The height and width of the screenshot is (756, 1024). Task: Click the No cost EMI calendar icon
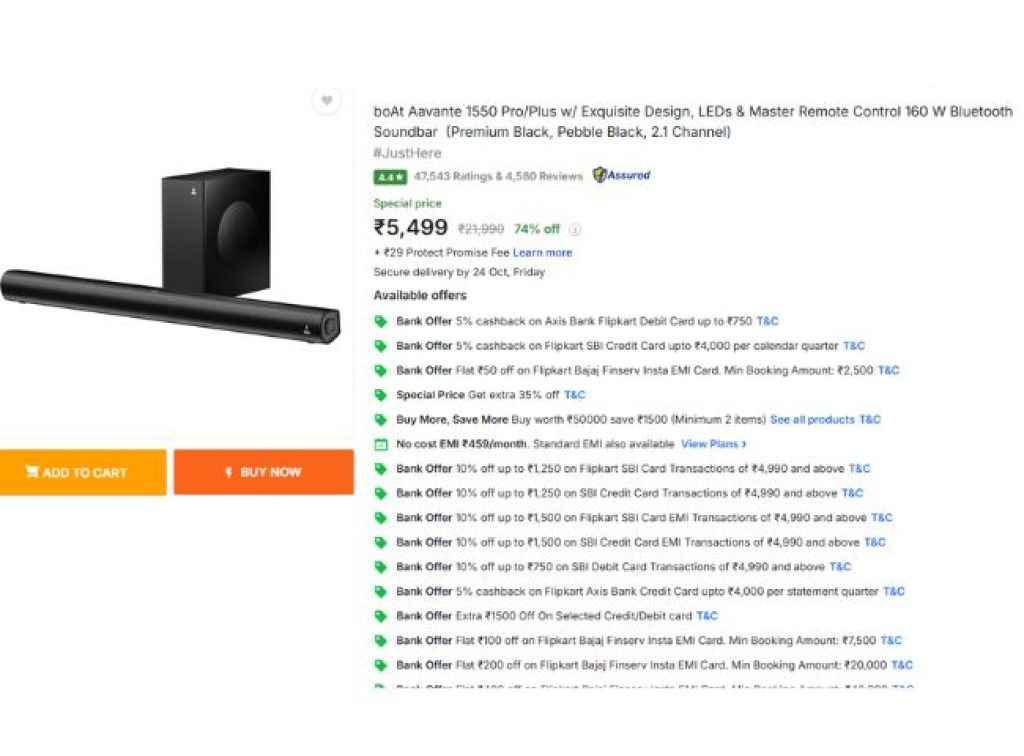[x=380, y=444]
